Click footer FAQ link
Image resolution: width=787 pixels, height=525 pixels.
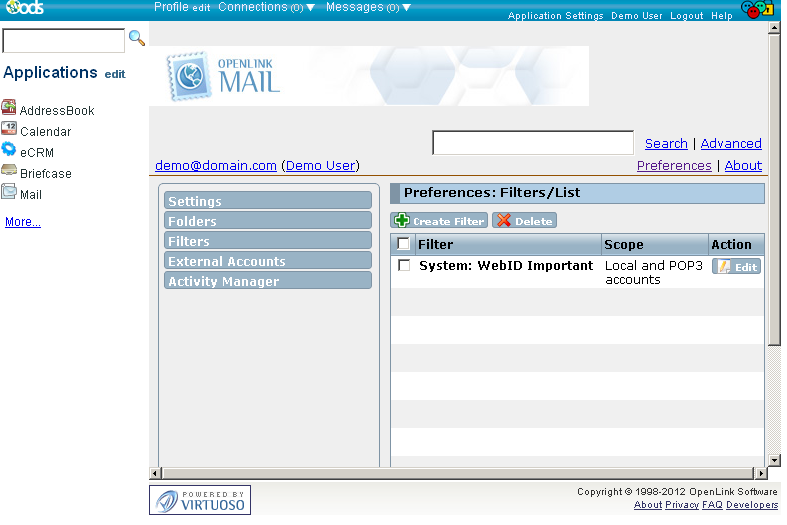pyautogui.click(x=712, y=505)
